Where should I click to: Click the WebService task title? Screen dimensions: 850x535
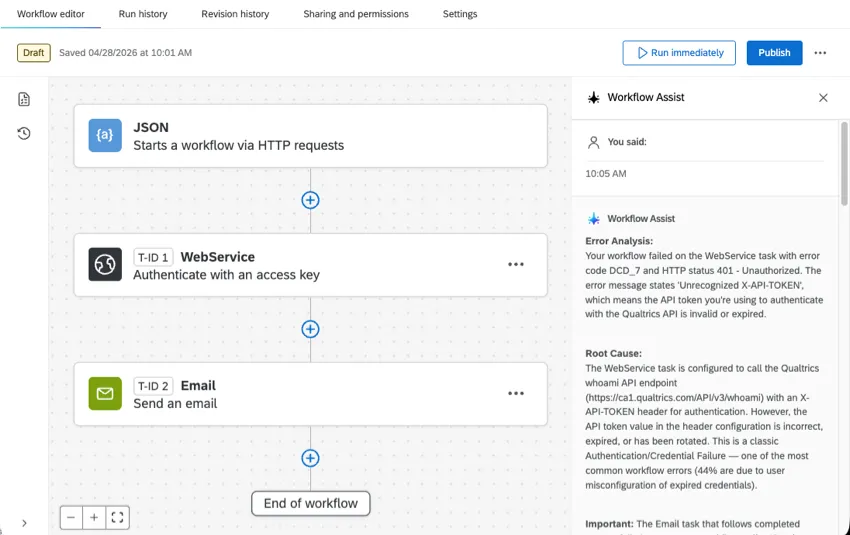coord(217,257)
